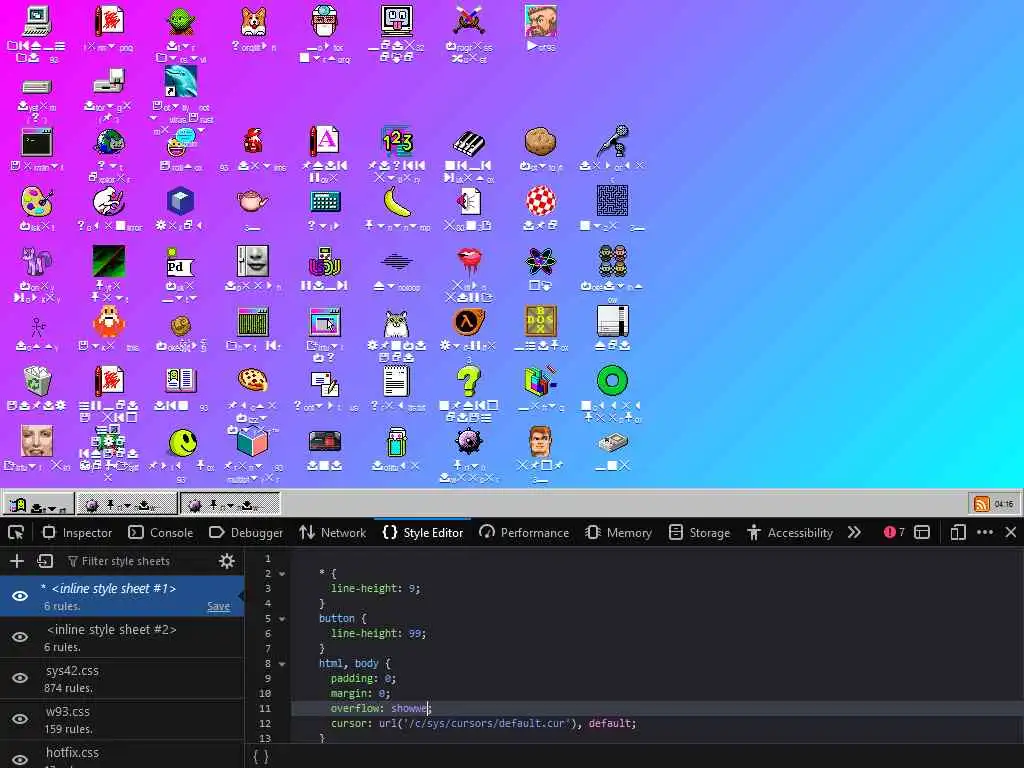This screenshot has height=768, width=1024.
Task: Open the recycle bin desktop icon
Action: (x=37, y=381)
